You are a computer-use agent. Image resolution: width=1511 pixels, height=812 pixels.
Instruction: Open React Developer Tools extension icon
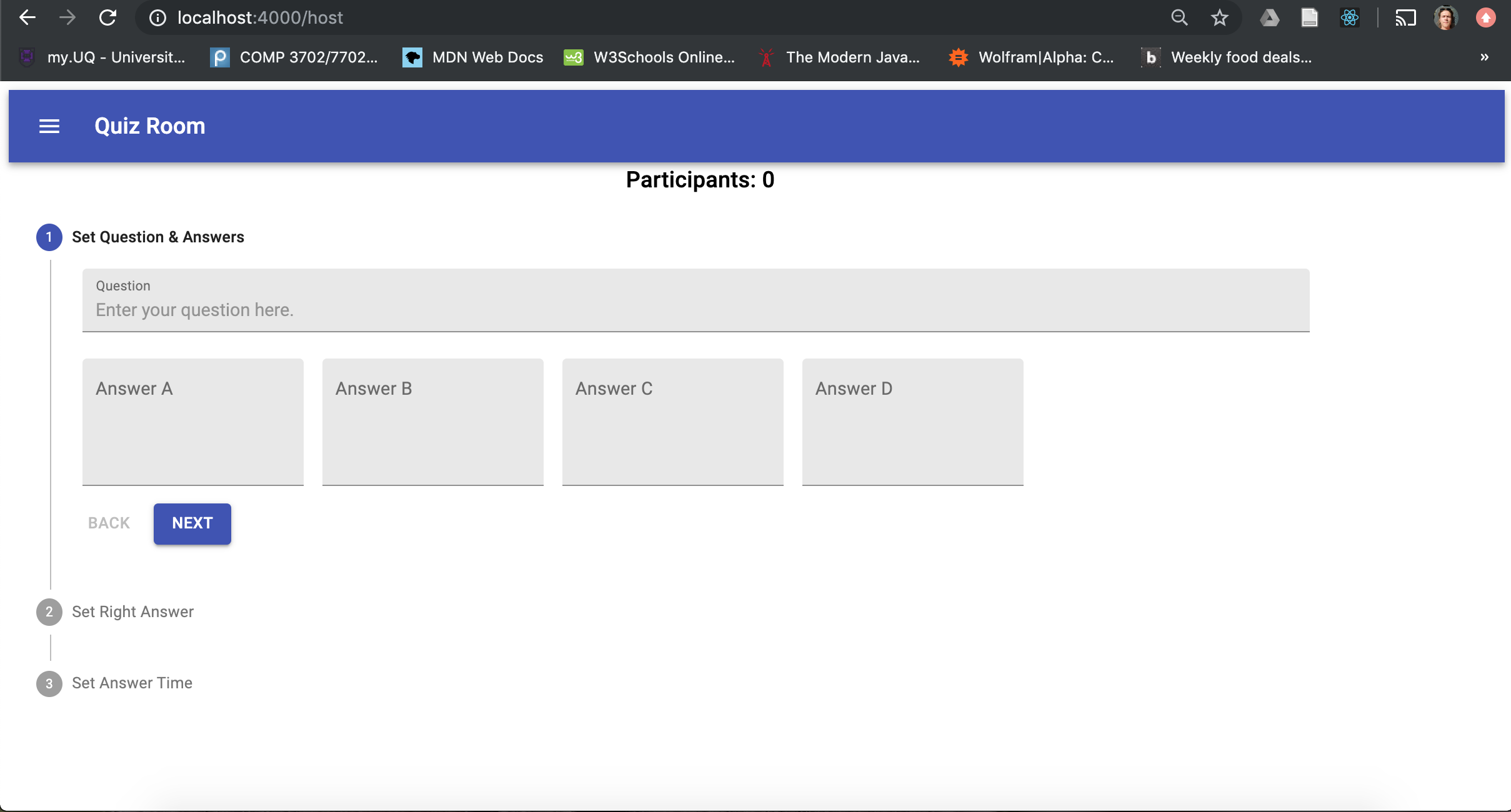coord(1350,17)
